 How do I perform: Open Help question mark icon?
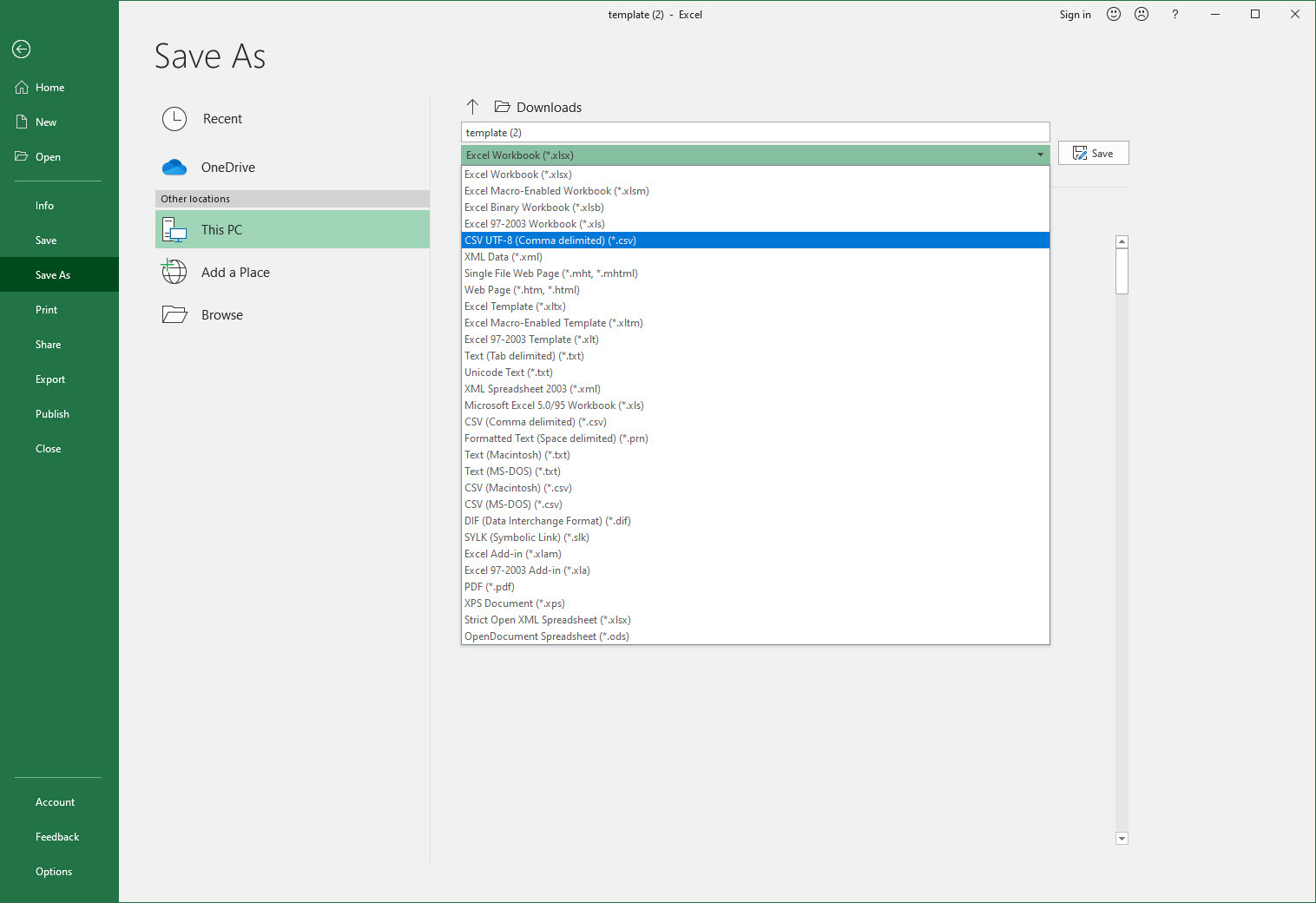[1175, 14]
